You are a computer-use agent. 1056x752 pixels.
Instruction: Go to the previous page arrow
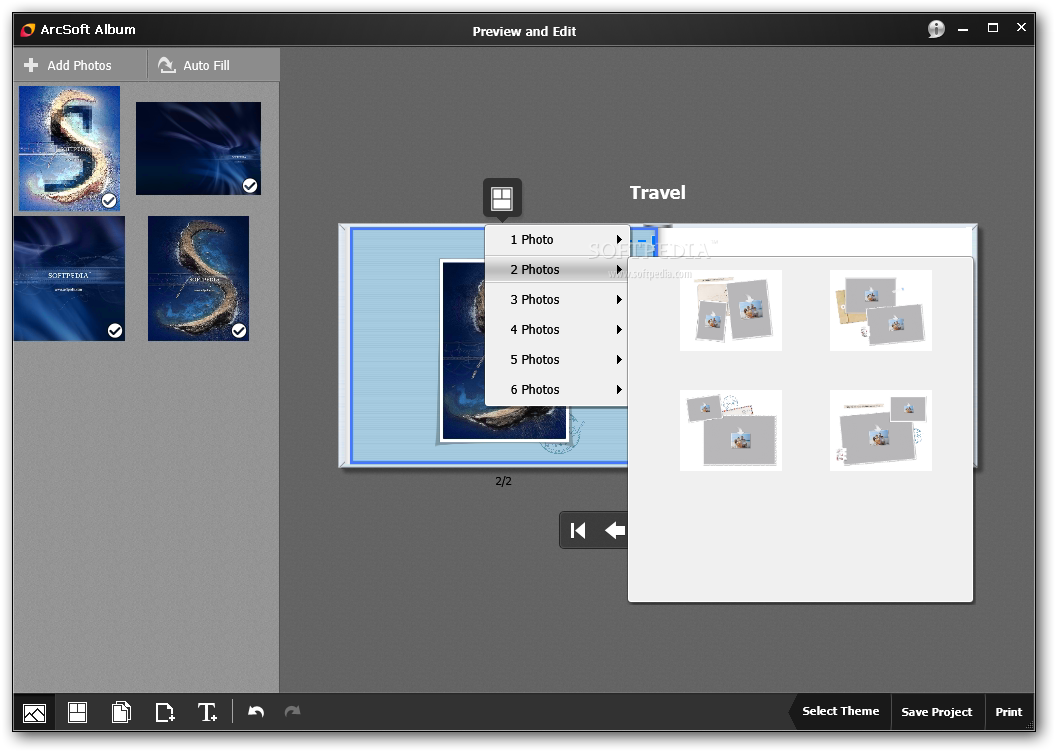(x=615, y=531)
